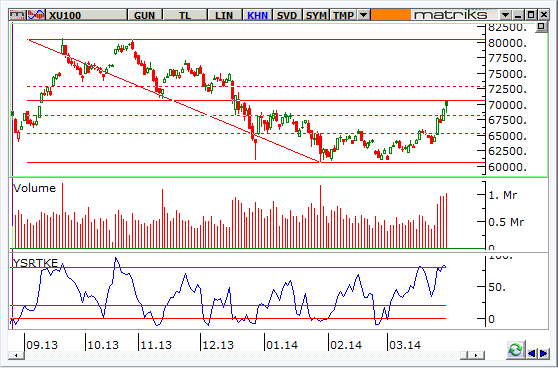Click the green refresh icon
Viewport: 558px width, 368px height.
click(515, 350)
